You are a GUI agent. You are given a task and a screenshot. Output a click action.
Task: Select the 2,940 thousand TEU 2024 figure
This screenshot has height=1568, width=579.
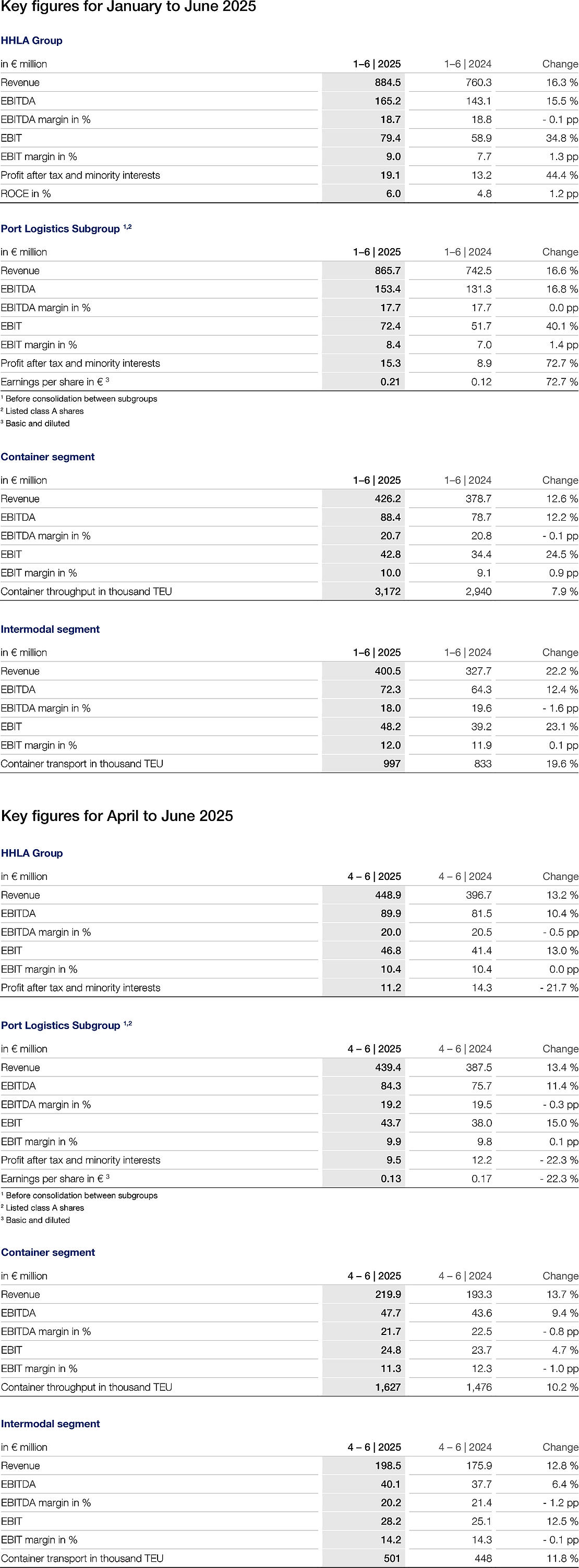click(x=478, y=592)
